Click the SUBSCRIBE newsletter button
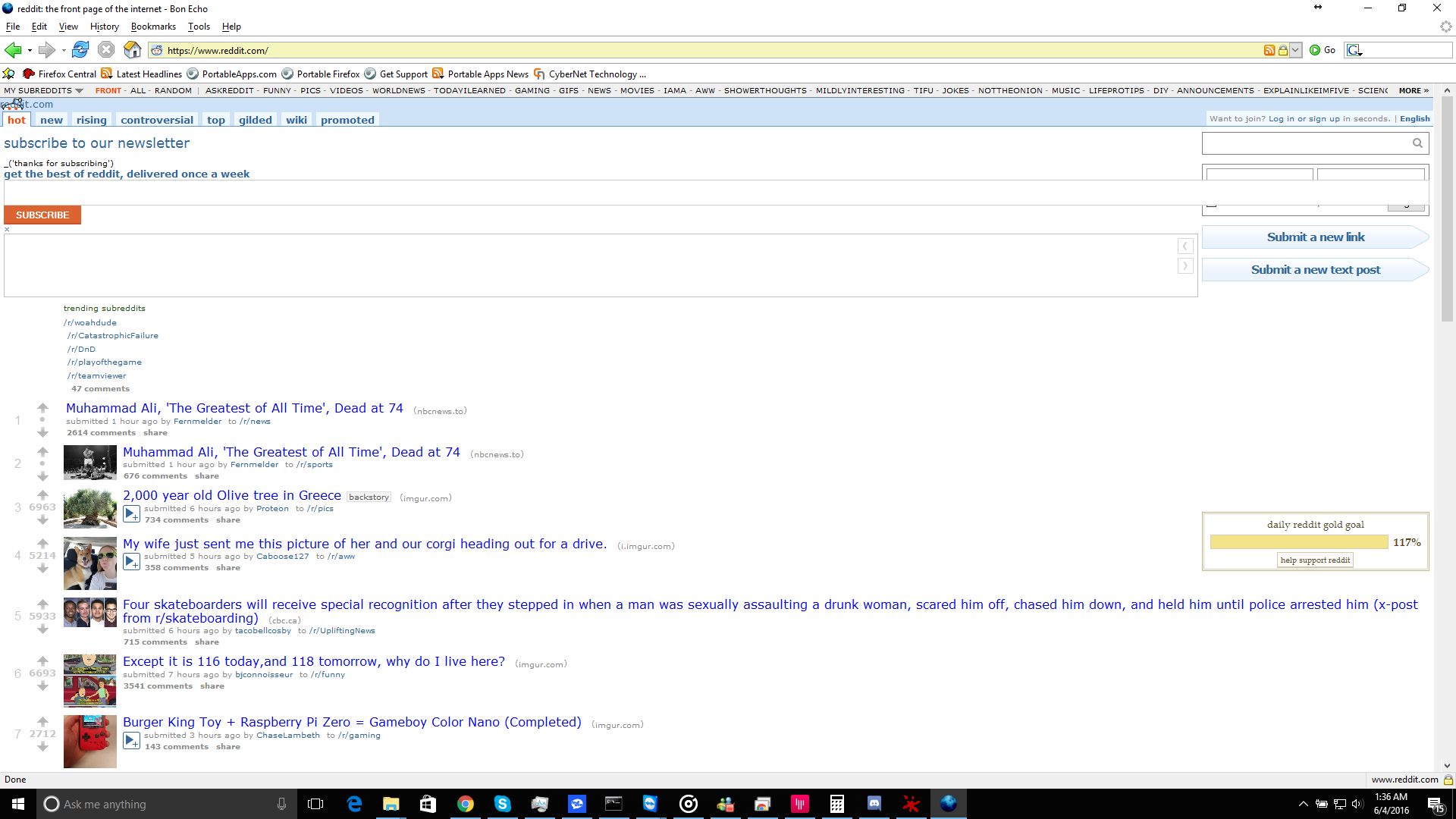 click(x=42, y=215)
